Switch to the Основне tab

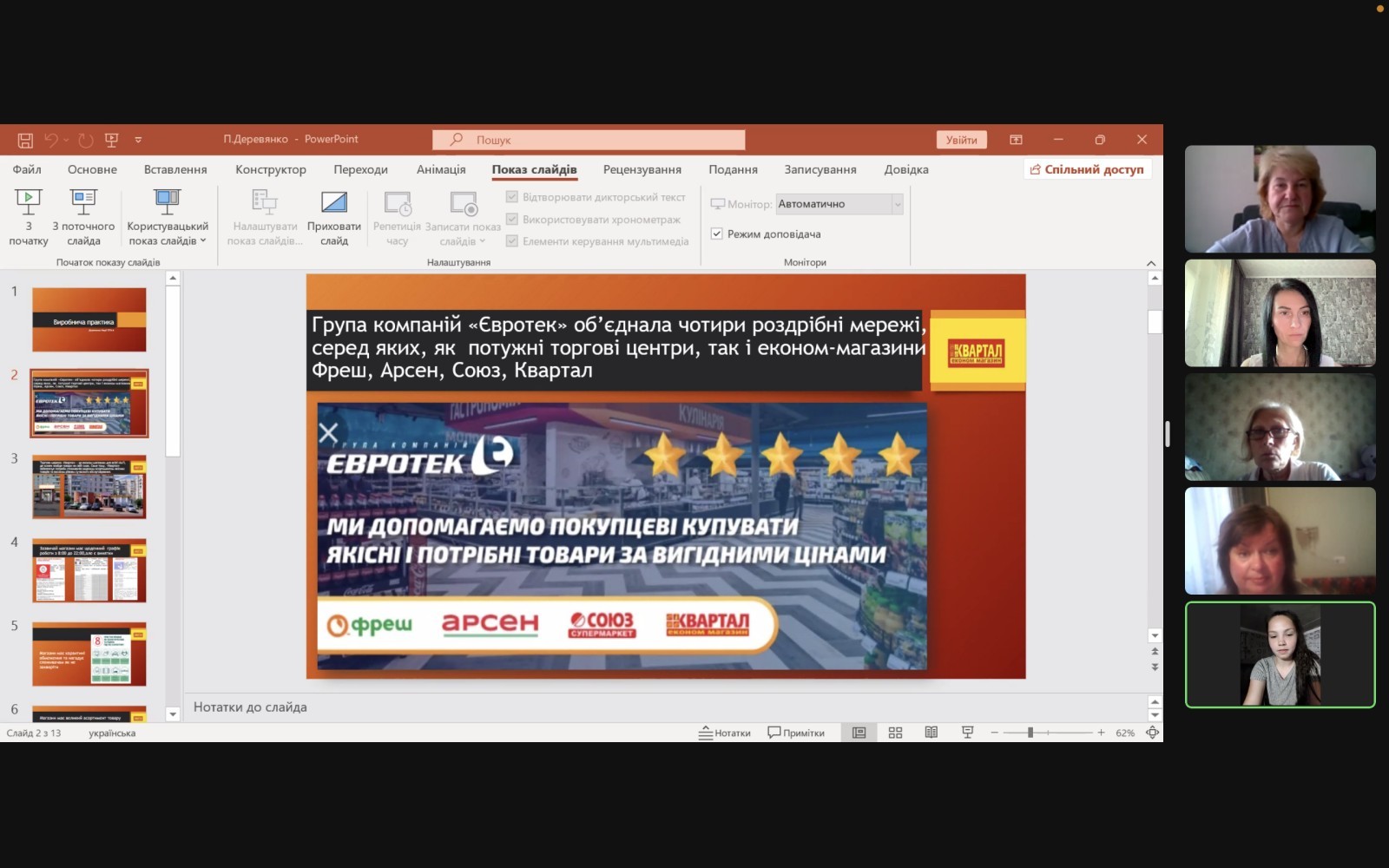coord(92,169)
